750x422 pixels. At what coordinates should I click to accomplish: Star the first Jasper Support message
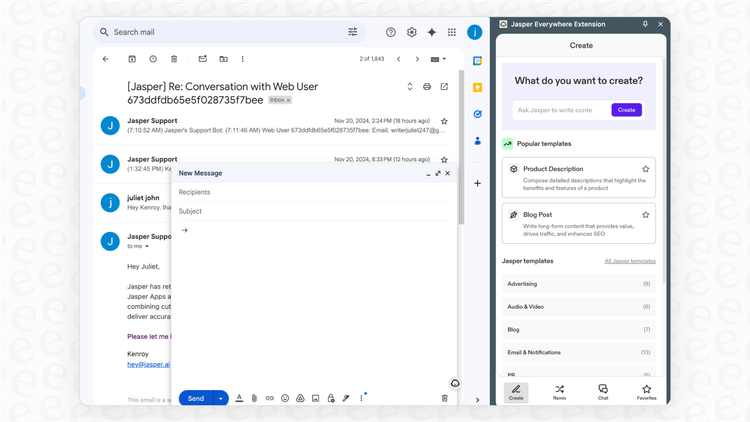444,121
